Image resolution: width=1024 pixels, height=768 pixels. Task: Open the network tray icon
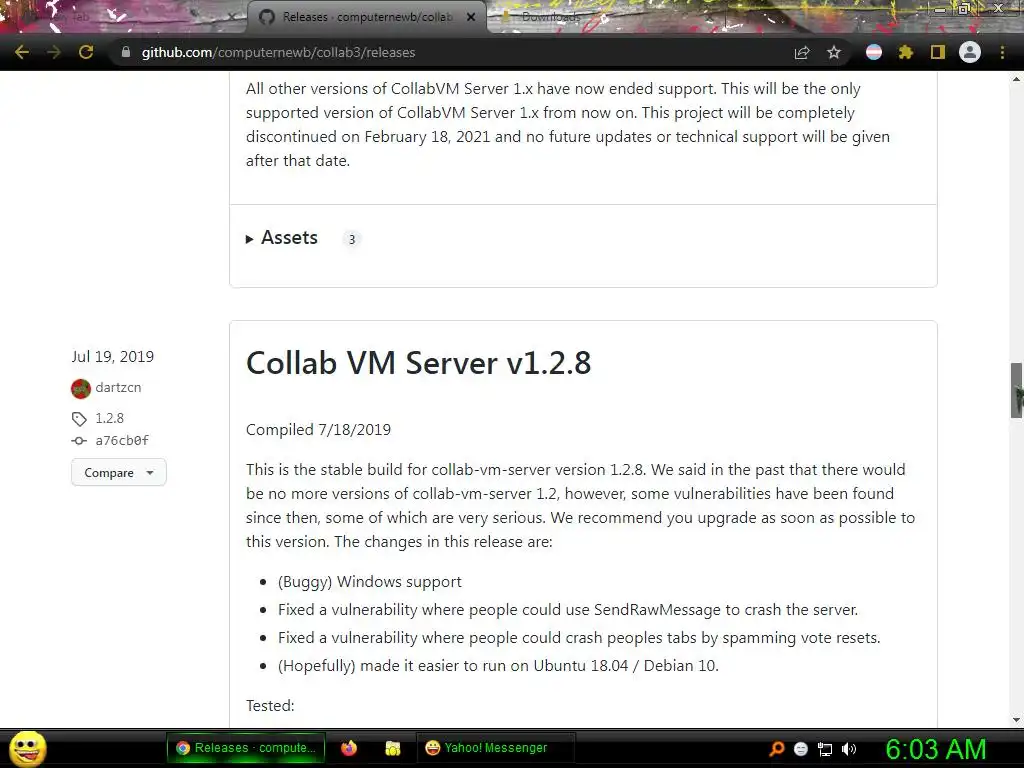[825, 749]
